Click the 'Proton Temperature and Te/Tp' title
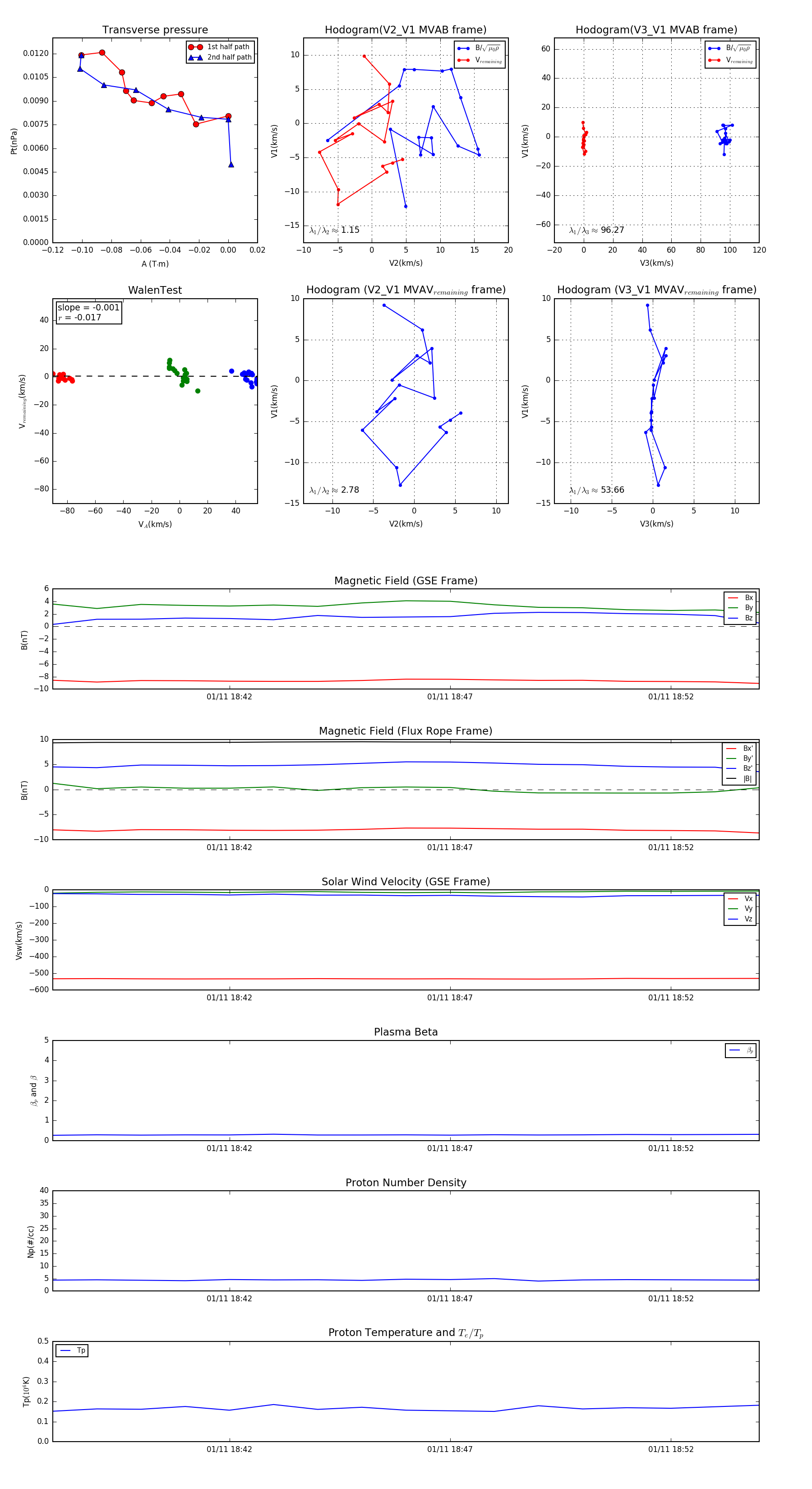 406,1332
